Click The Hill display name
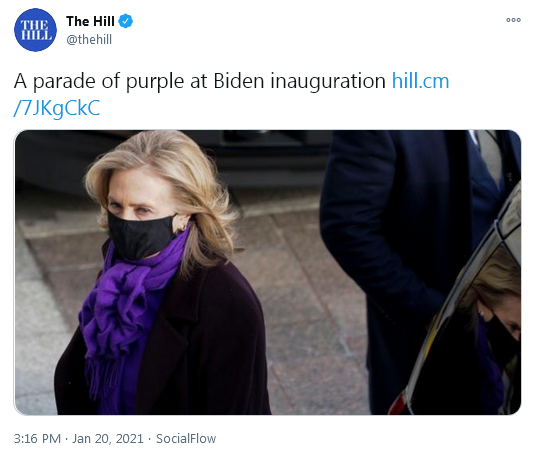 click(90, 21)
